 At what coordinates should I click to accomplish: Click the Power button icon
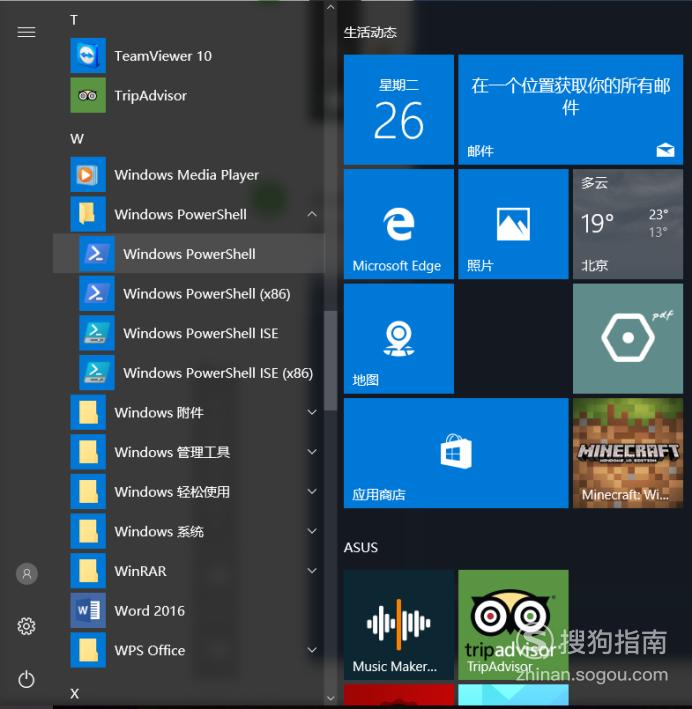(26, 679)
